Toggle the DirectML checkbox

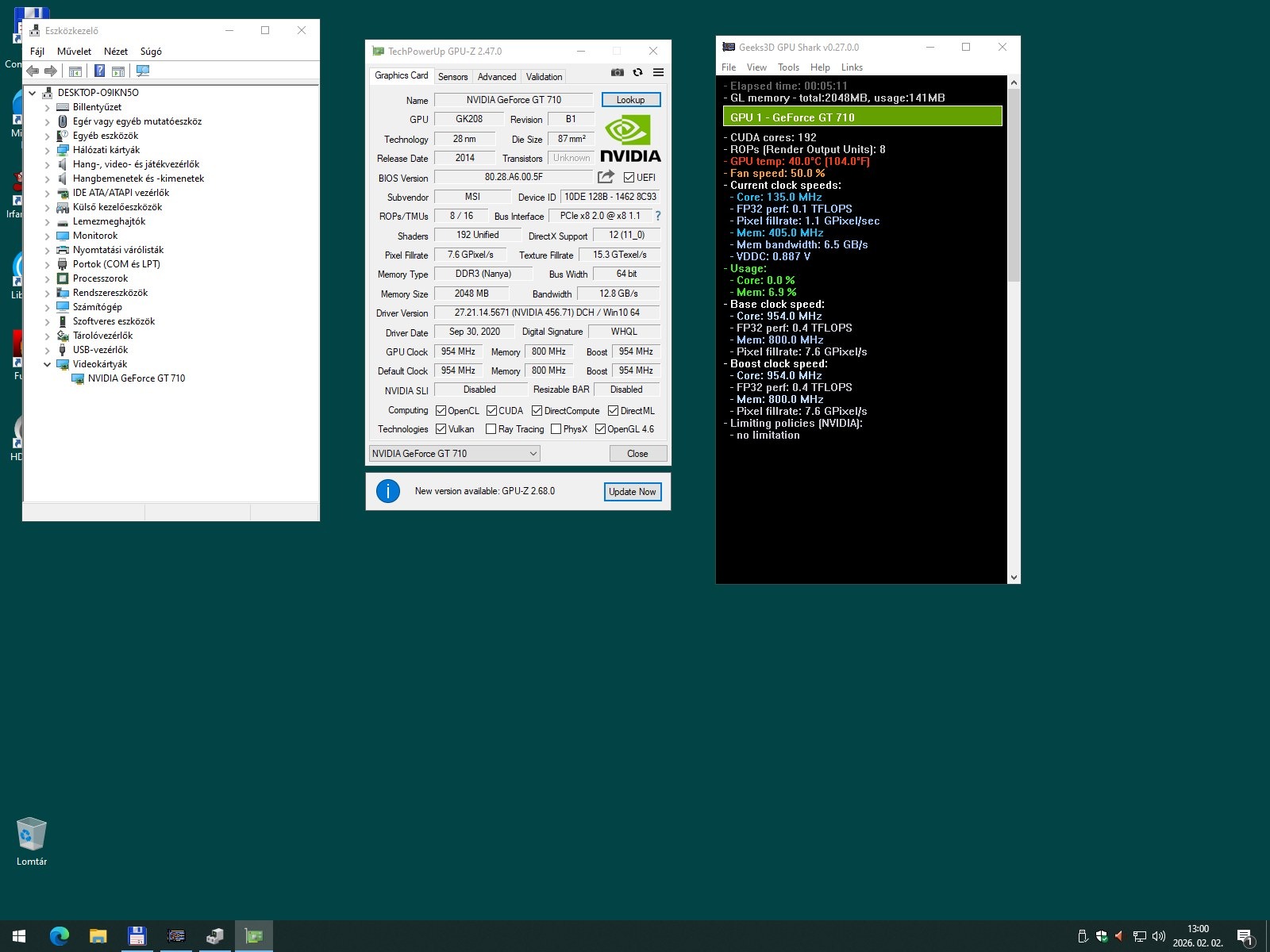click(x=613, y=410)
